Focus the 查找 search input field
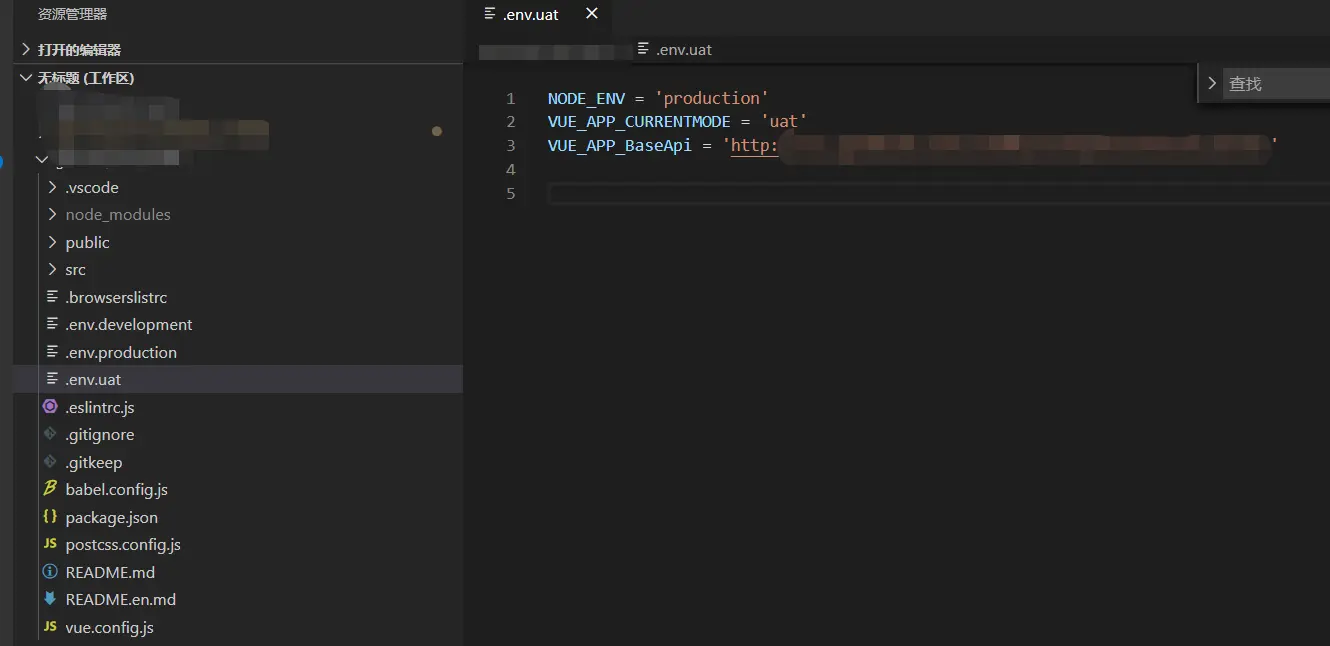 tap(1278, 84)
